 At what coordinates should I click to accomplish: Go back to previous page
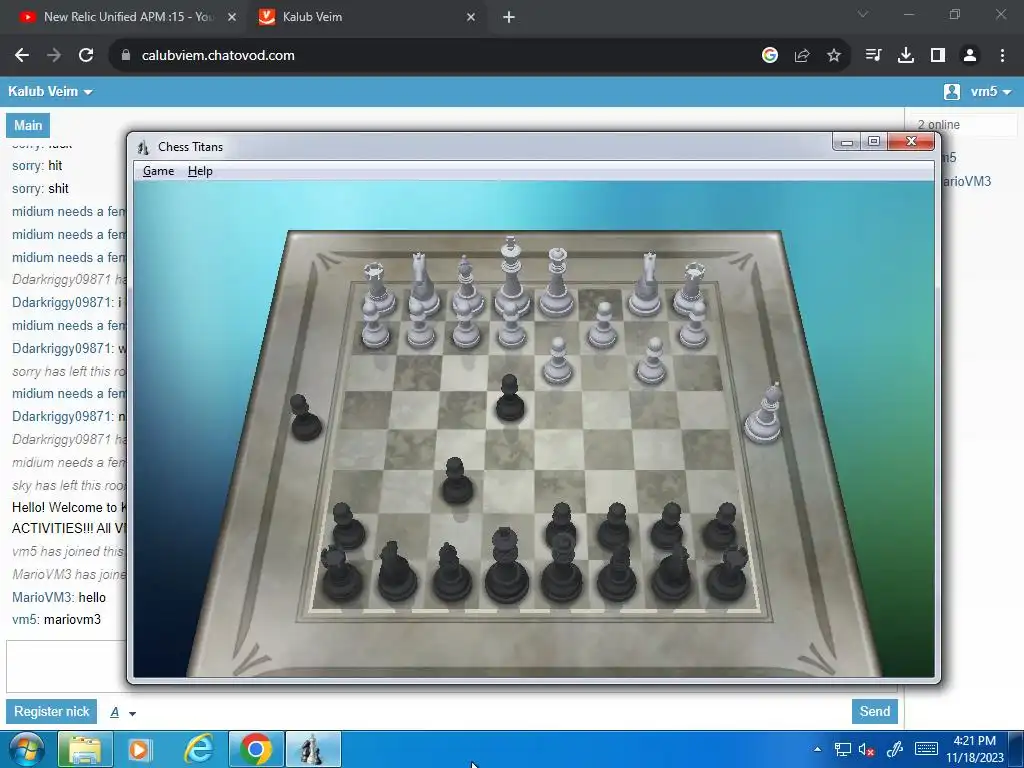pos(22,56)
